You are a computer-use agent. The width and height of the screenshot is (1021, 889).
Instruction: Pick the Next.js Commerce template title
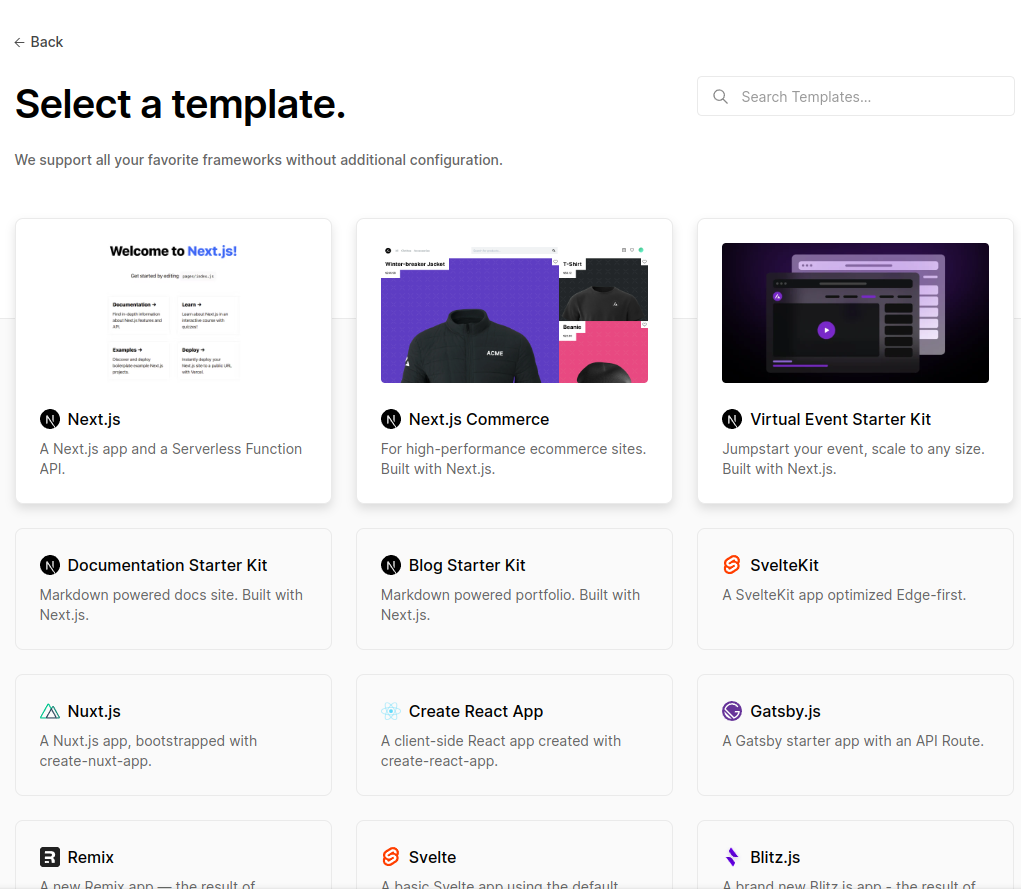(x=479, y=419)
